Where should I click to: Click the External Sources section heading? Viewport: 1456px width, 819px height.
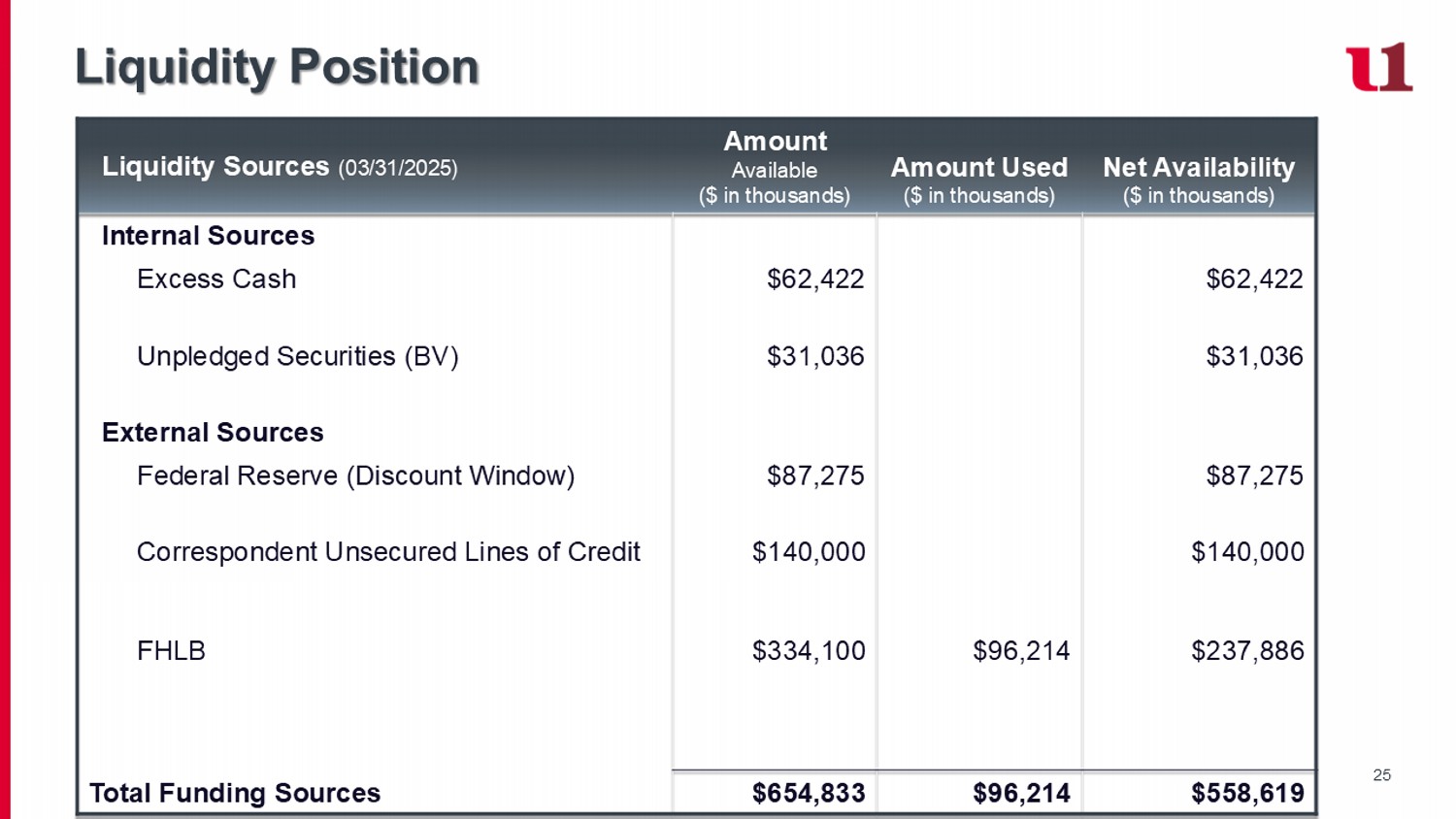point(213,433)
